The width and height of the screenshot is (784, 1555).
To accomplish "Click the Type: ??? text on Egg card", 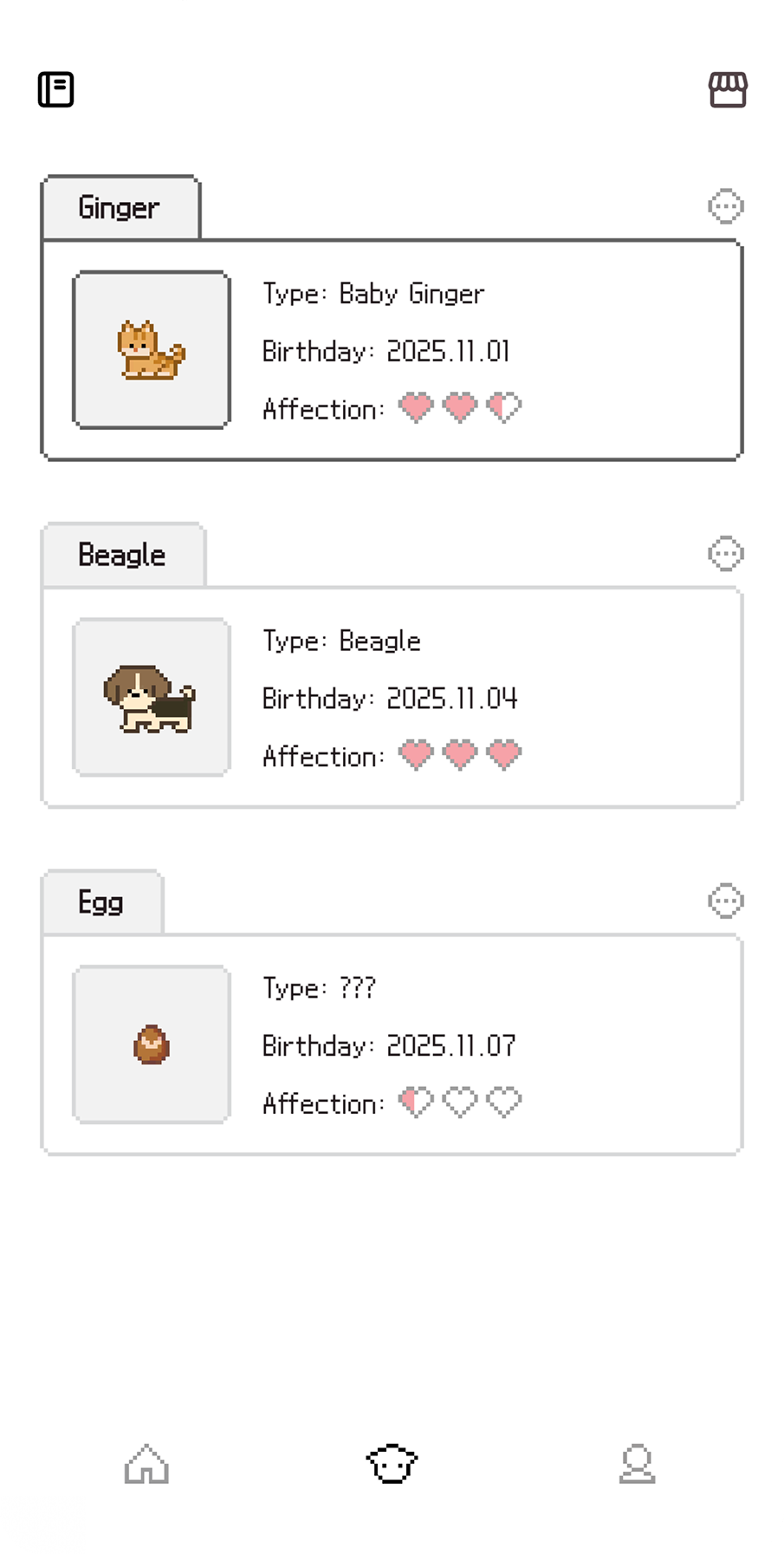I will (318, 987).
